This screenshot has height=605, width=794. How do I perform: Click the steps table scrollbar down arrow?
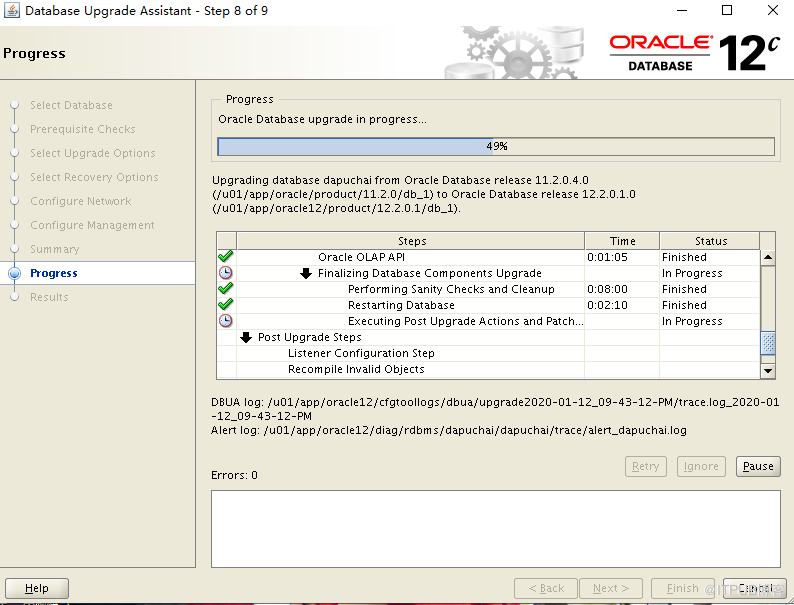(x=768, y=371)
